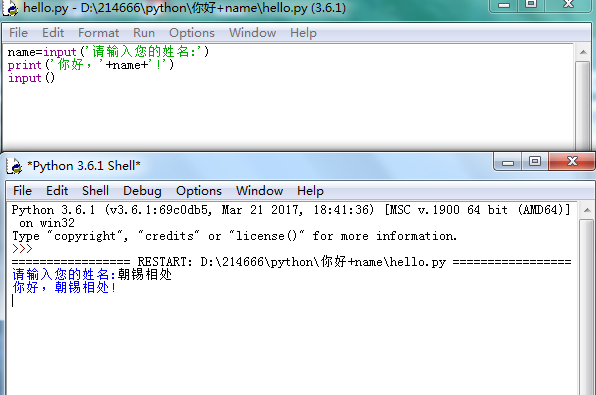Click the shell scrollbar up arrow
The width and height of the screenshot is (596, 395).
click(587, 210)
